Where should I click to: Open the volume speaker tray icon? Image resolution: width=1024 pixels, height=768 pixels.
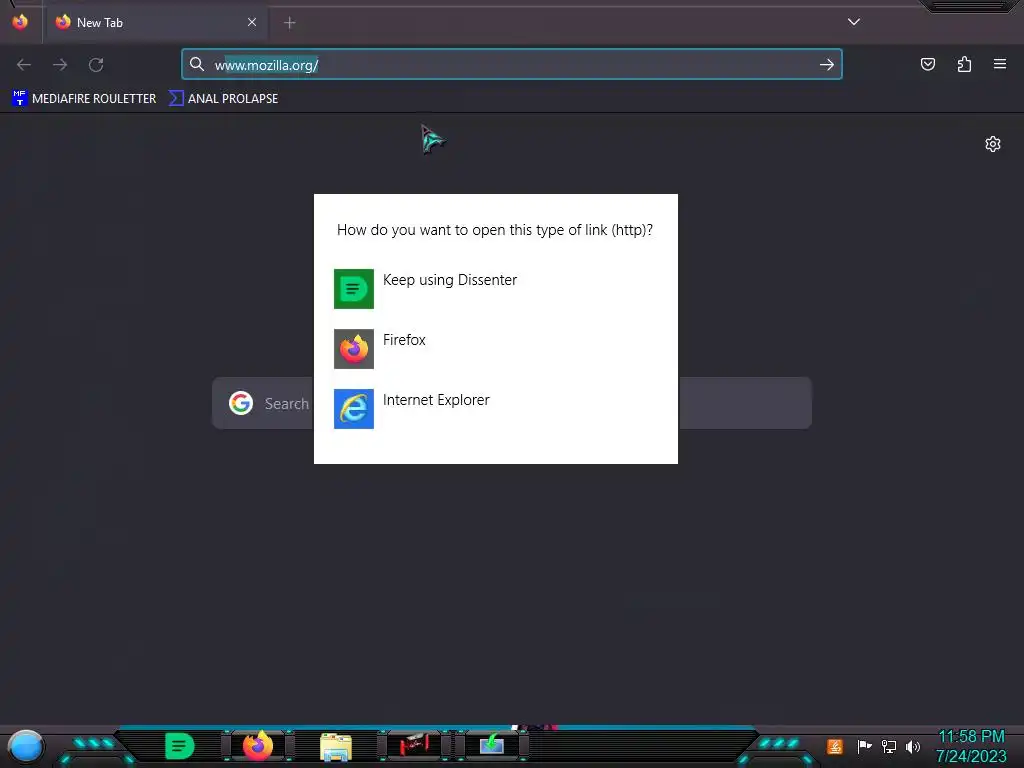tap(913, 746)
